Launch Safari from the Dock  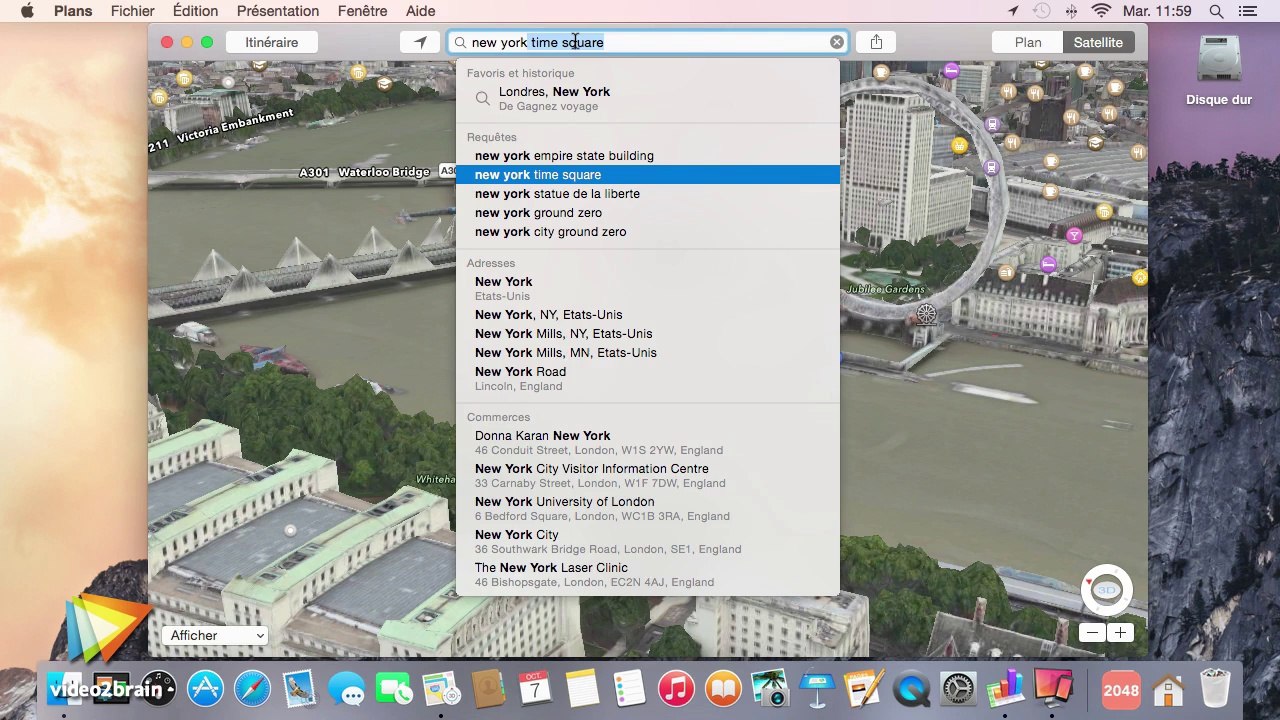coord(253,689)
